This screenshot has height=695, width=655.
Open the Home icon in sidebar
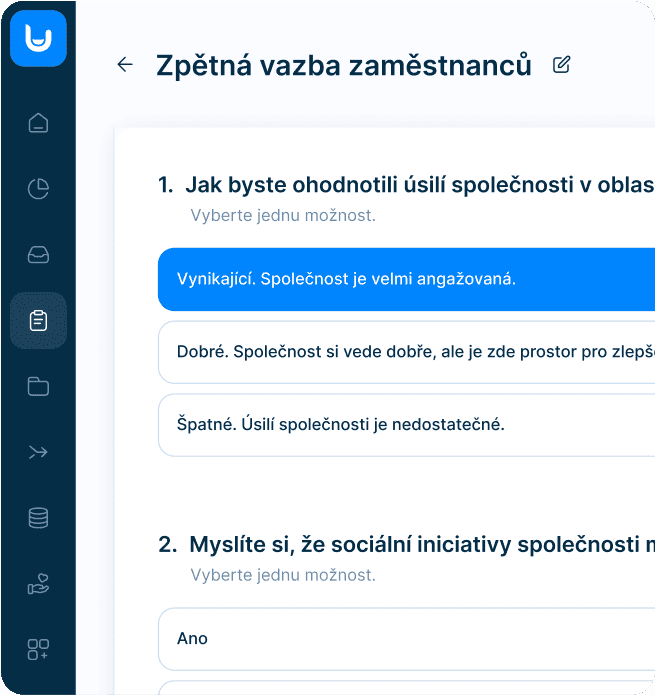pyautogui.click(x=38, y=123)
